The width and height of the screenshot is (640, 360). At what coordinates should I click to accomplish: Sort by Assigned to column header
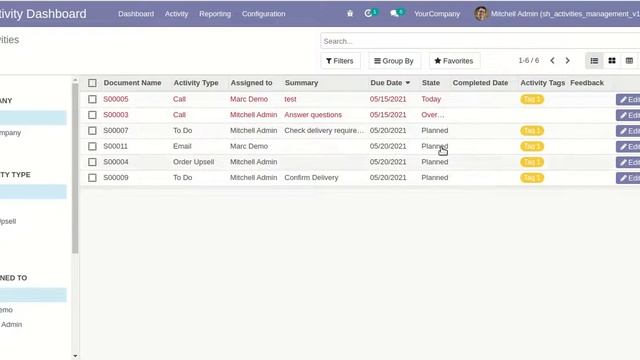click(251, 83)
